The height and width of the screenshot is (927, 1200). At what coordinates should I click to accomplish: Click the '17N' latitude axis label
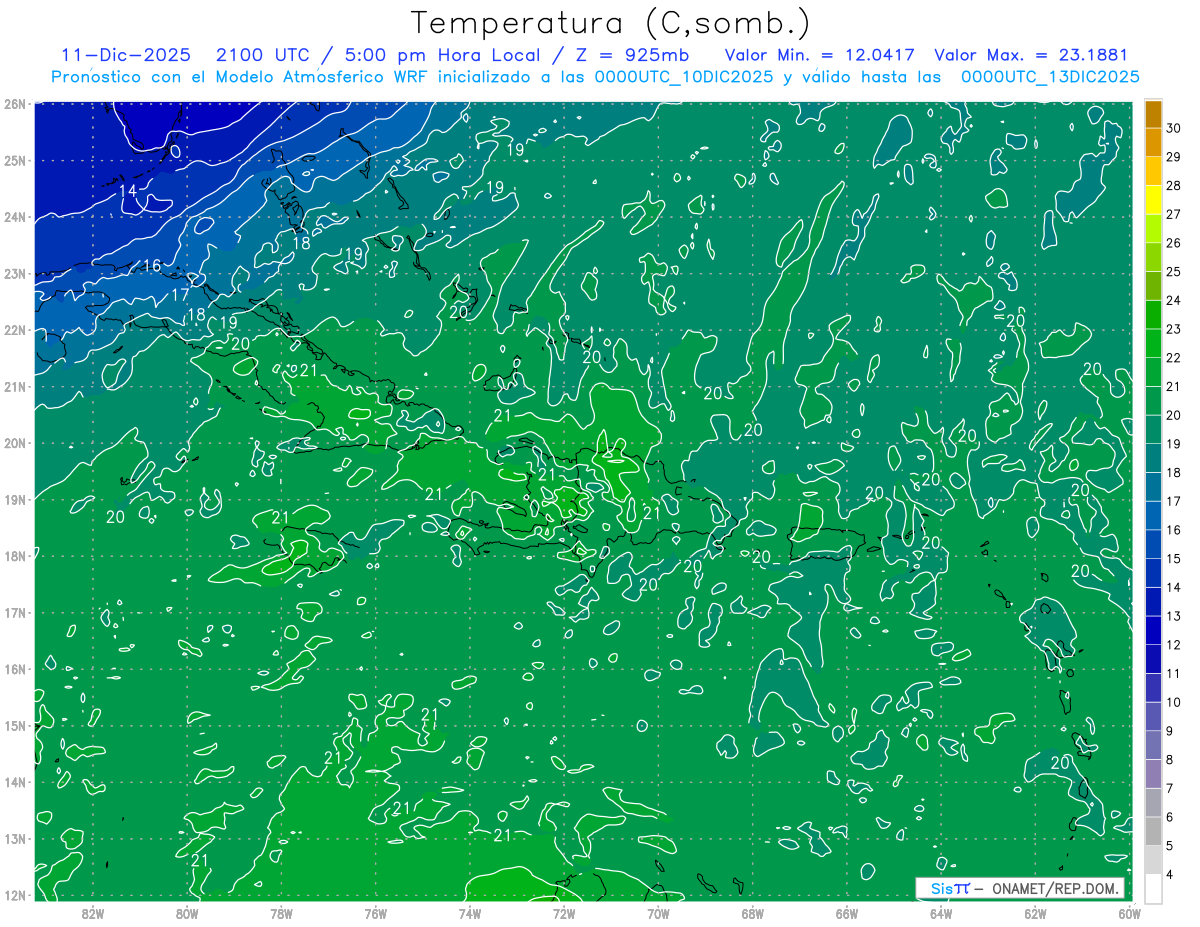(14, 613)
